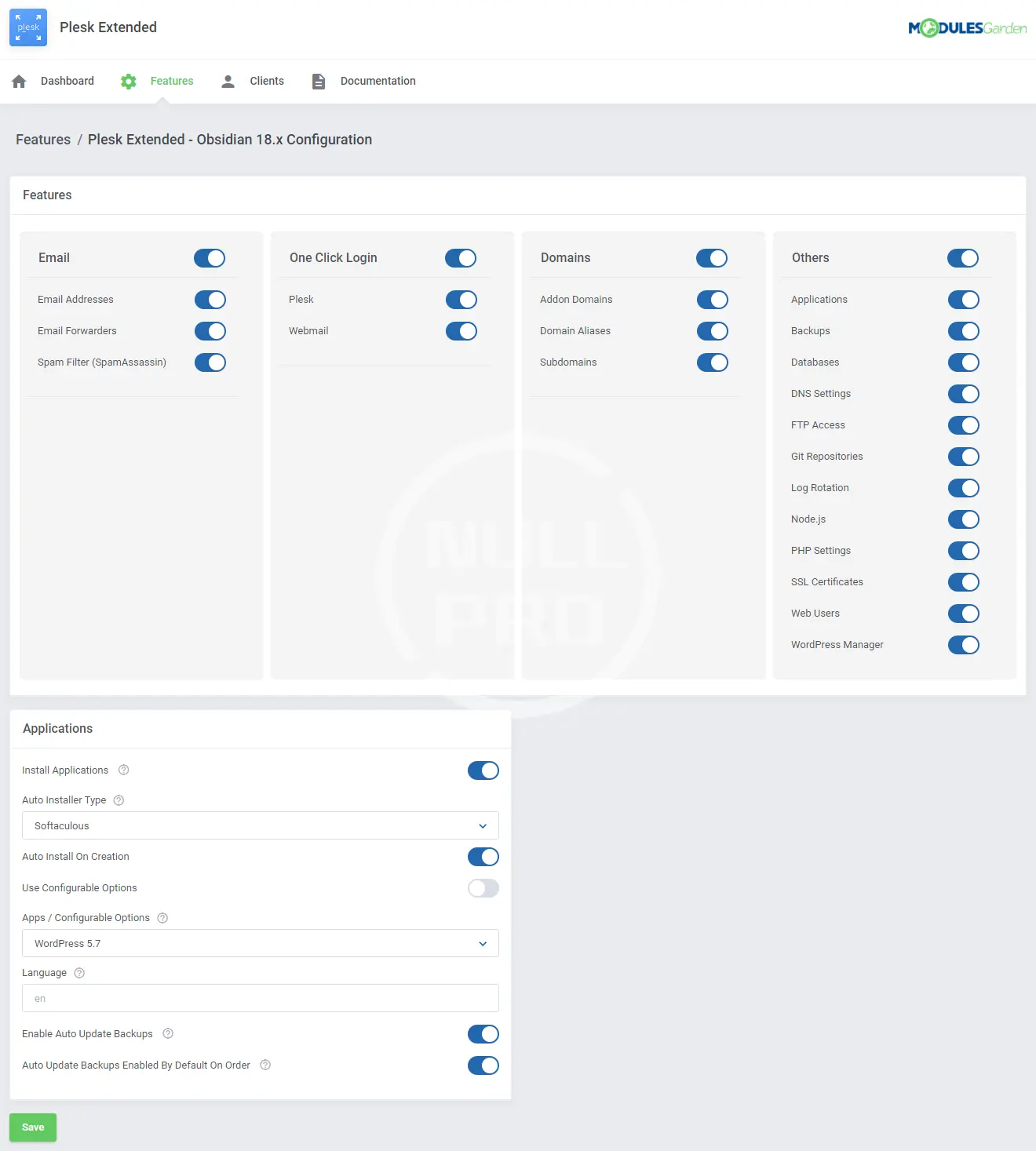Click the Plesk logo icon
Image resolution: width=1036 pixels, height=1151 pixels.
tap(28, 27)
